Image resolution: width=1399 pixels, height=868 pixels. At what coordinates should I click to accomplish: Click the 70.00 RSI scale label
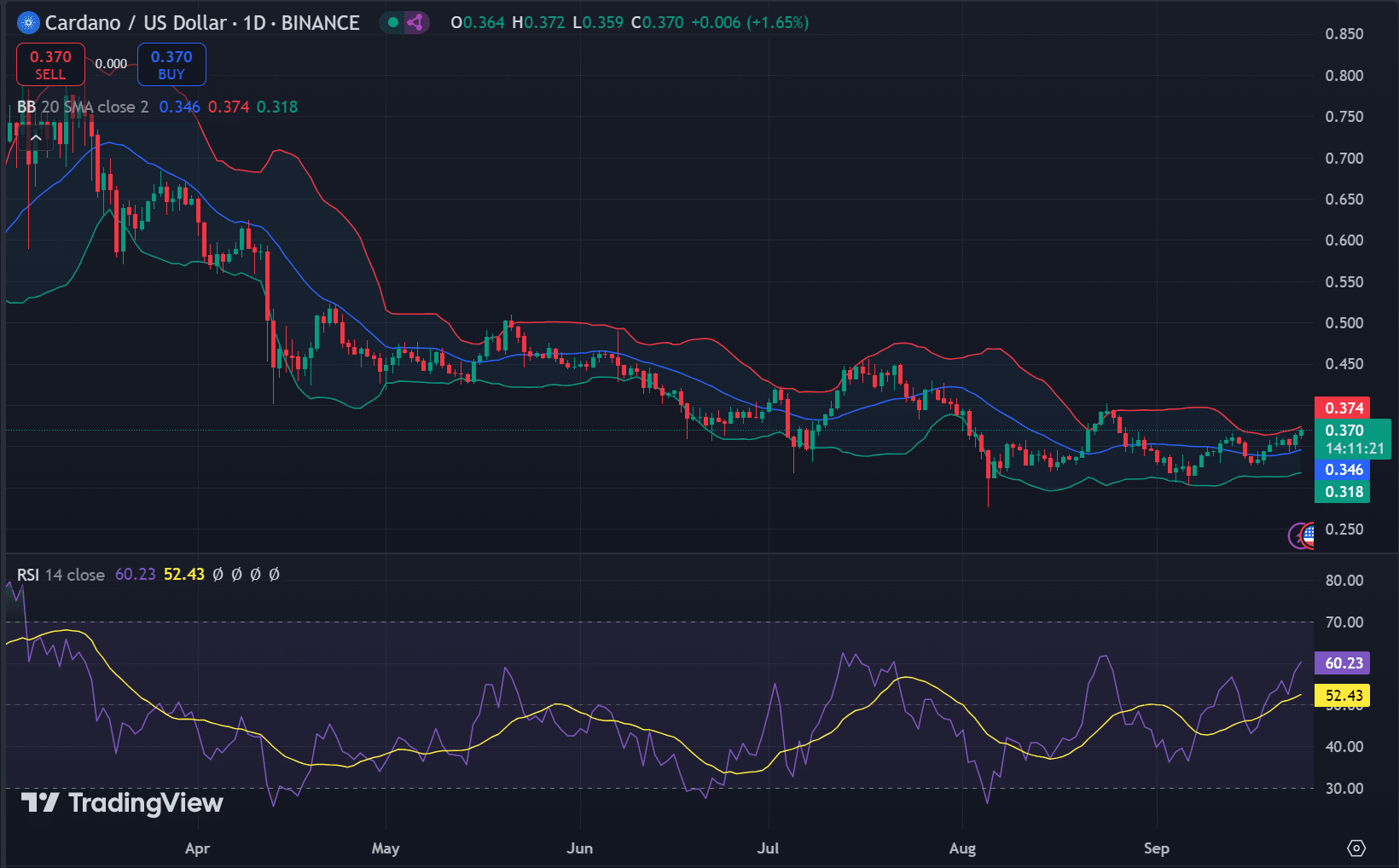click(x=1344, y=622)
